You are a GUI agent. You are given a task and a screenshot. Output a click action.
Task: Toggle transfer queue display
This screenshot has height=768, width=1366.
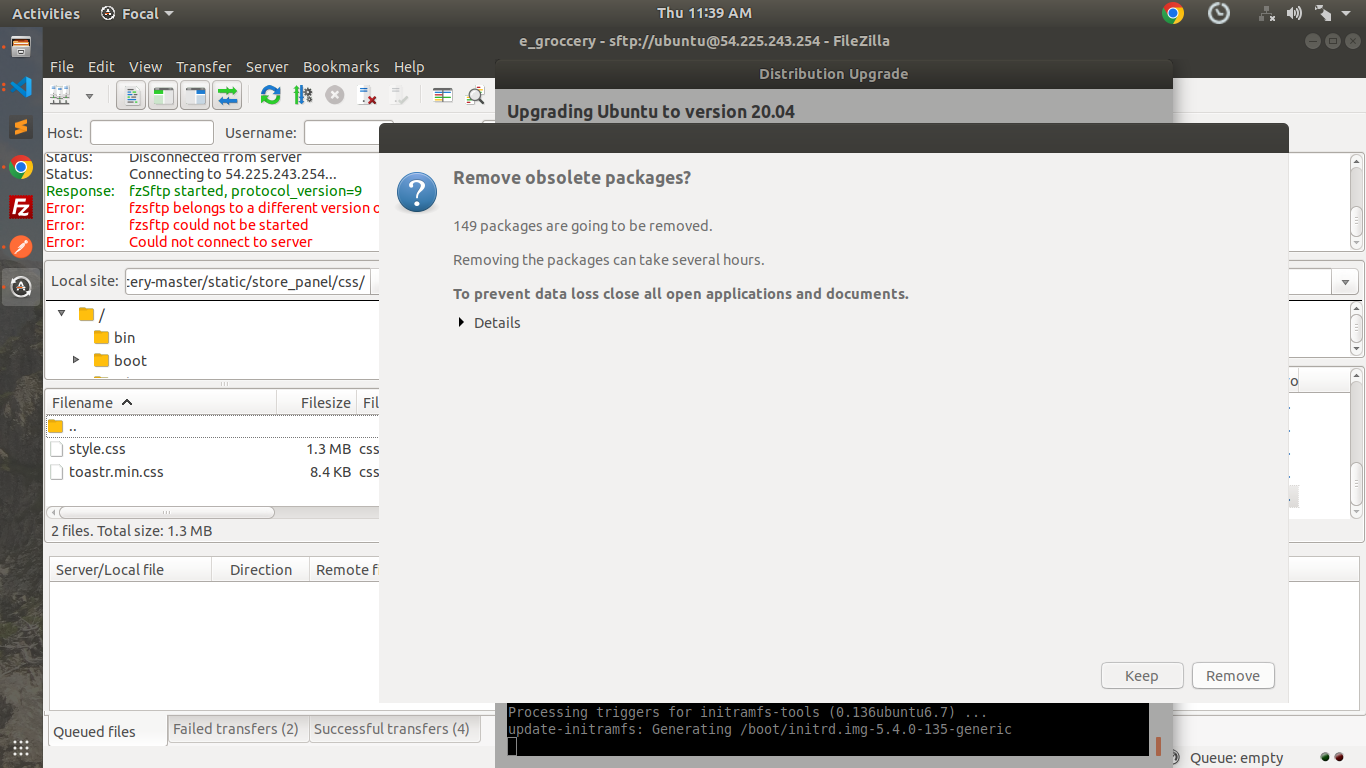coord(228,96)
